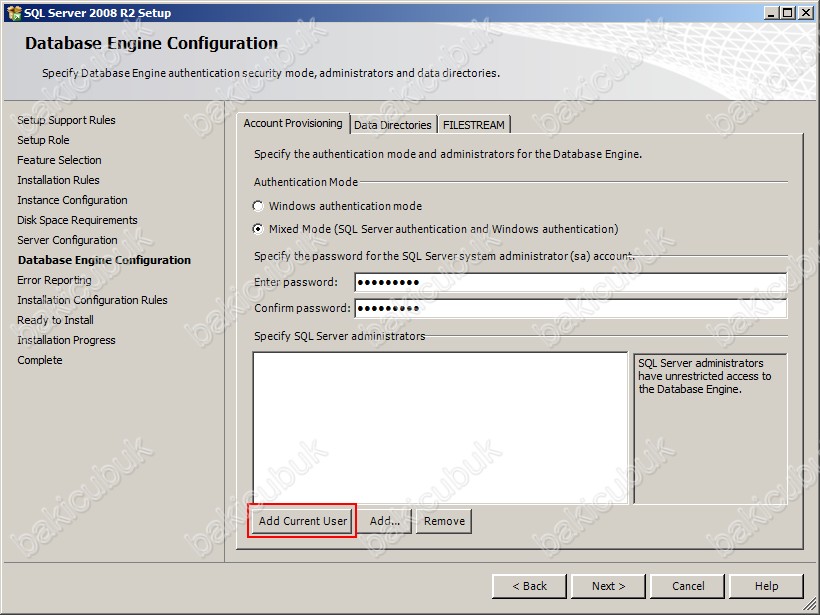The width and height of the screenshot is (820, 615).
Task: Click Setup Support Rules step
Action: coord(66,120)
